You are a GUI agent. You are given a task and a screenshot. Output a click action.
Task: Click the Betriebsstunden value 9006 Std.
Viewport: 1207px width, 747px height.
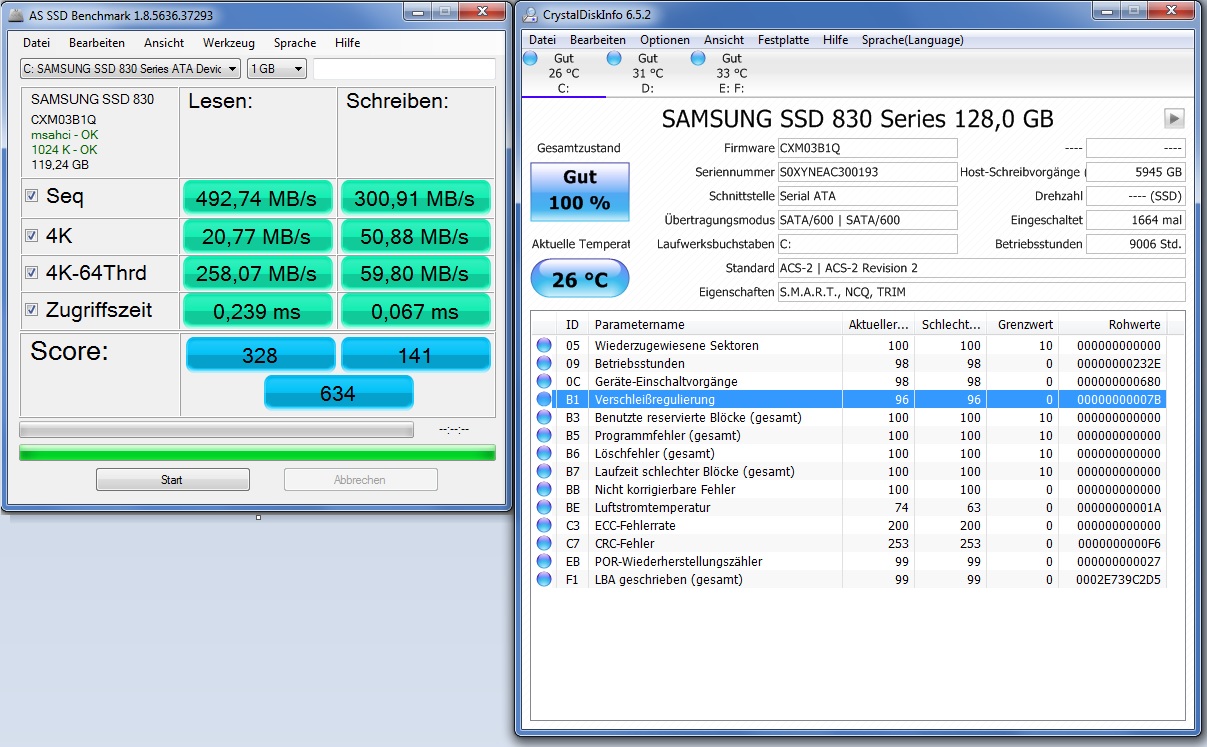tap(1136, 244)
